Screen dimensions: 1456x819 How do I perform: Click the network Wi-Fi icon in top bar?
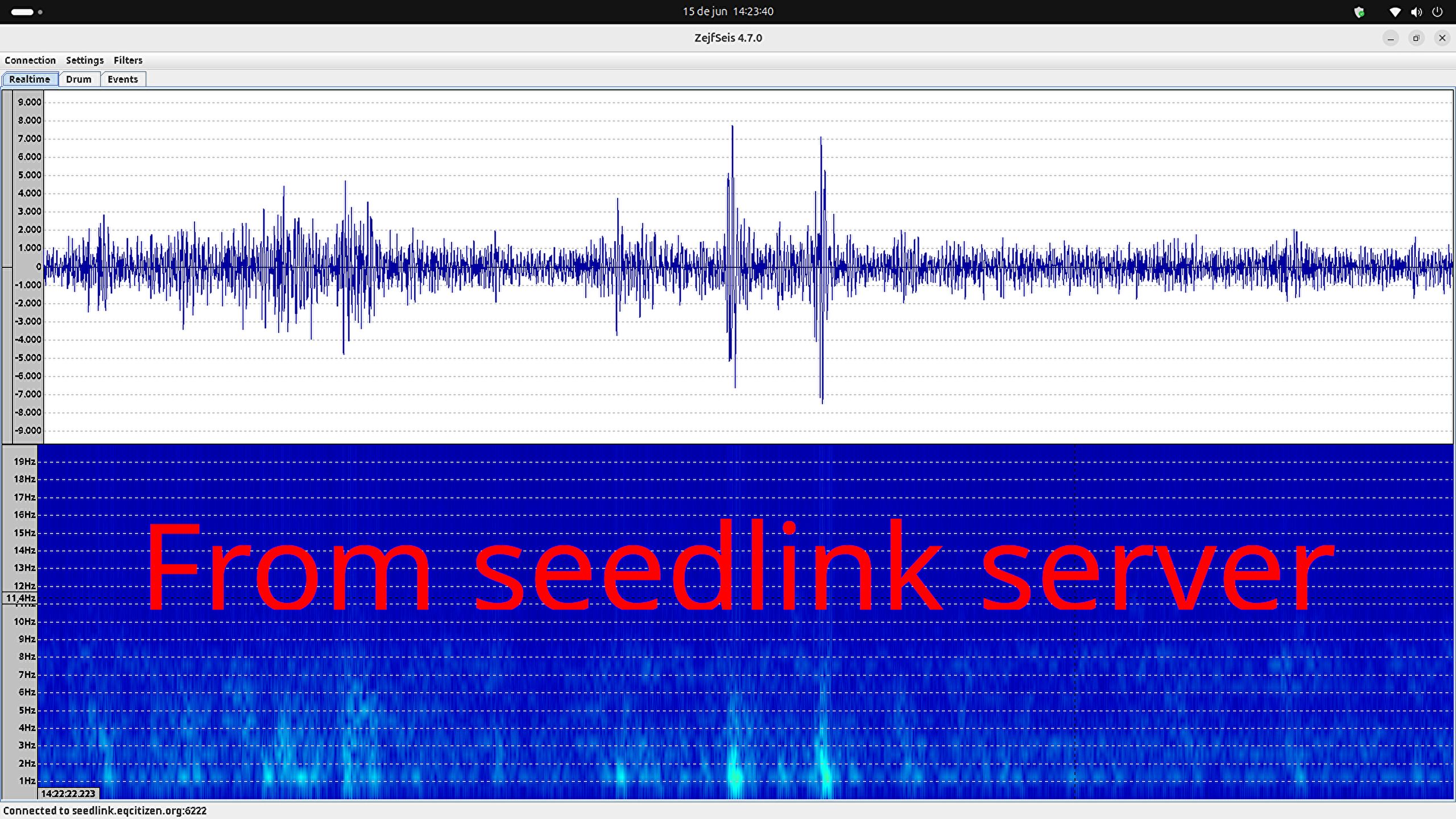(1395, 11)
